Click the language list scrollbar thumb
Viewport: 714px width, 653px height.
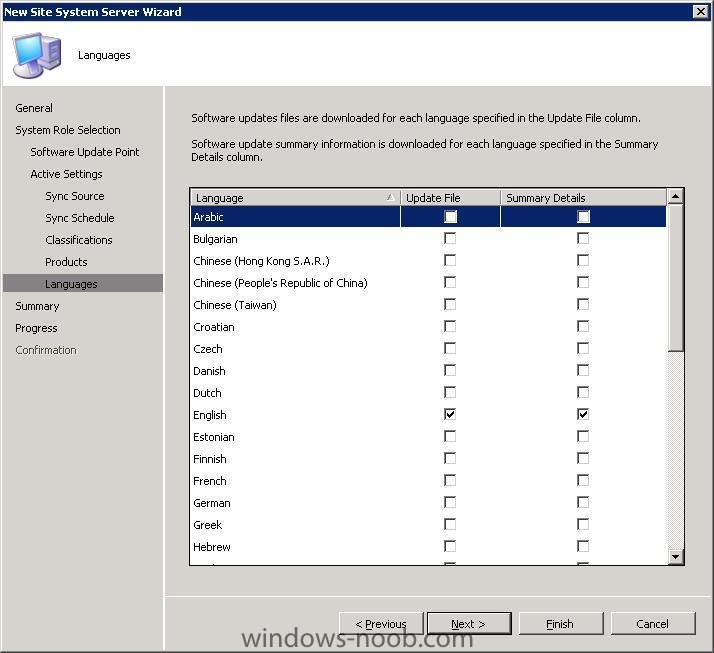point(675,278)
